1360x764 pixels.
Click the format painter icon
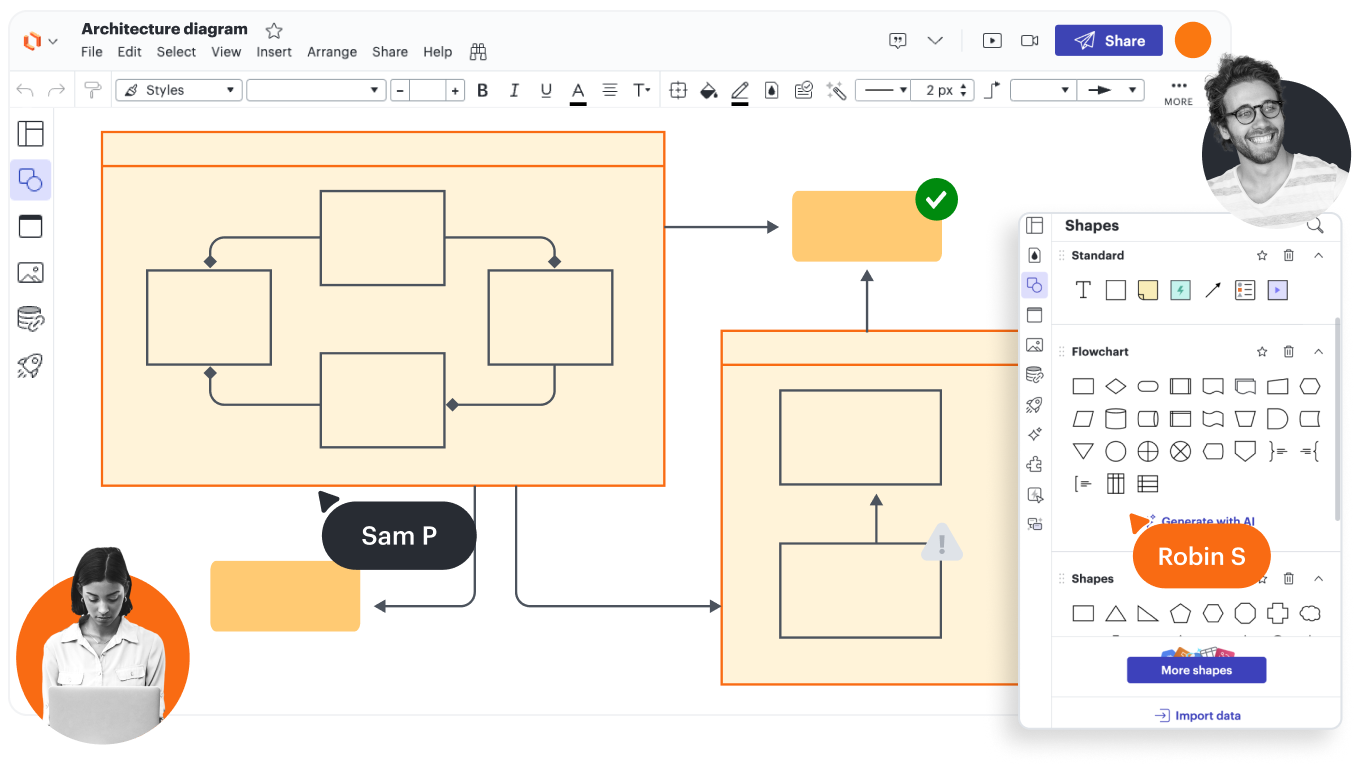92,91
